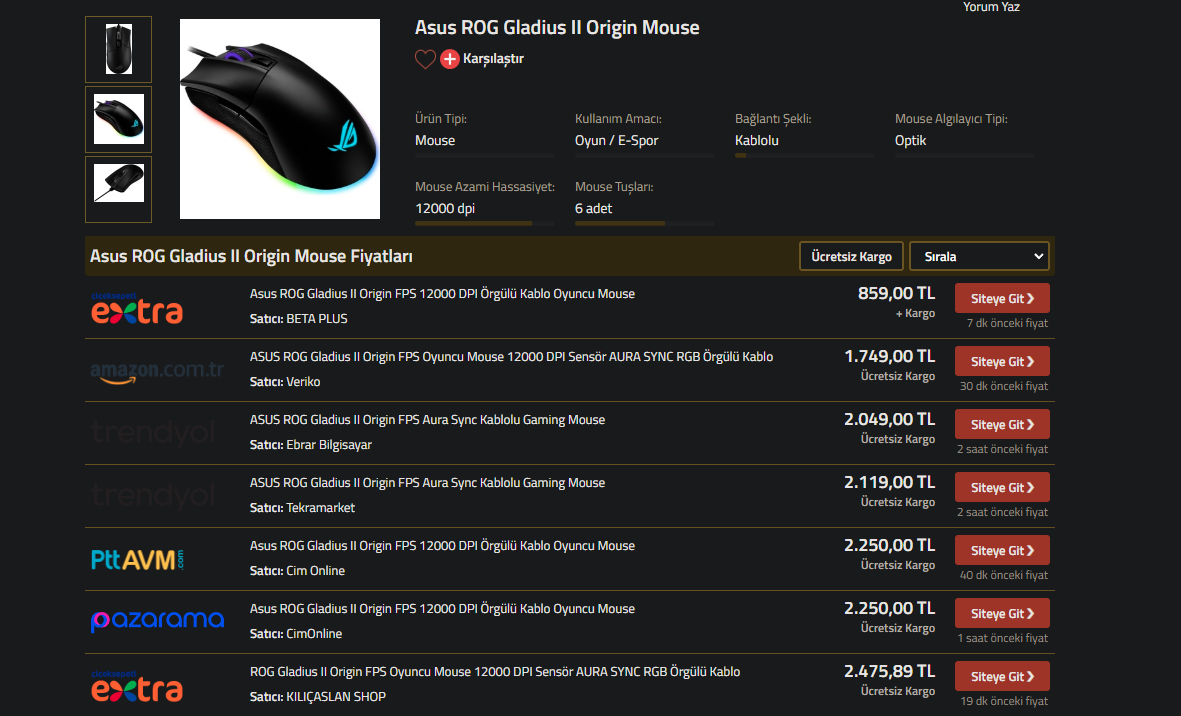
Task: Click 'Asus ROG Gladius II Origin Mouse Fiyatları' heading
Action: point(251,256)
